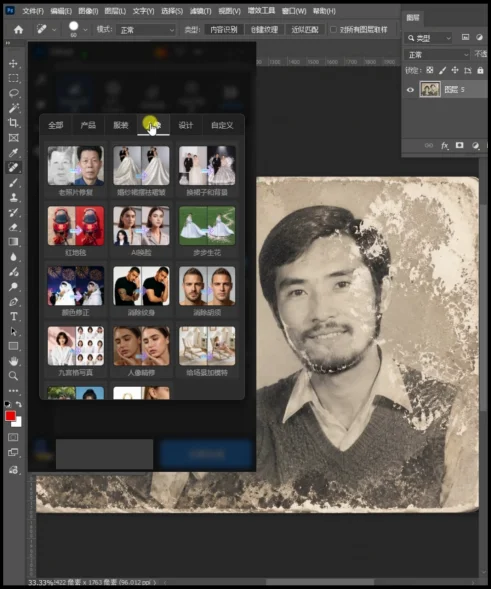Choose 创建纹理 type button
This screenshot has height=589, width=492.
pos(264,29)
